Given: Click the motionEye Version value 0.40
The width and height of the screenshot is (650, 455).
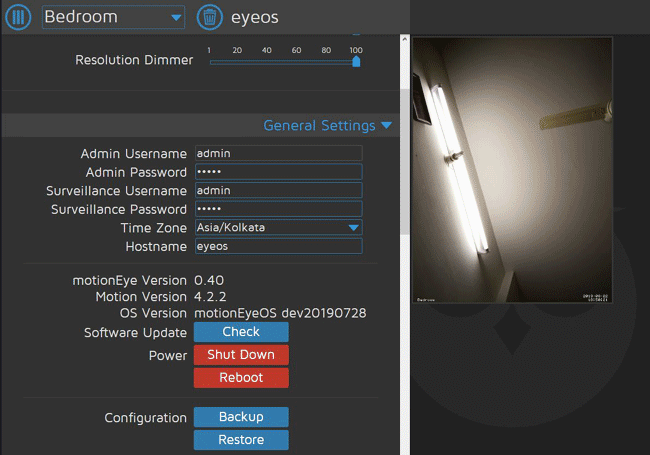Looking at the screenshot, I should click(209, 281).
